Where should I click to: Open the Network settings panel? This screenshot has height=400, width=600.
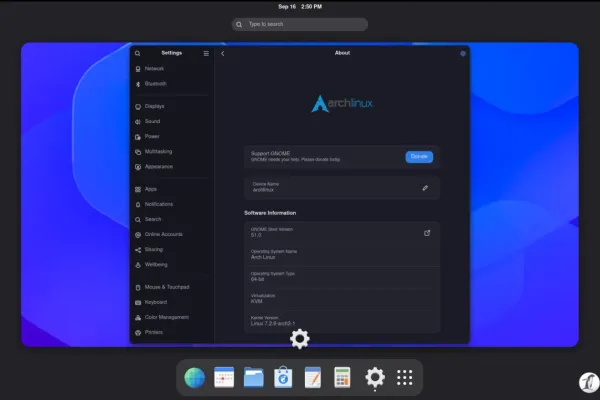point(171,69)
